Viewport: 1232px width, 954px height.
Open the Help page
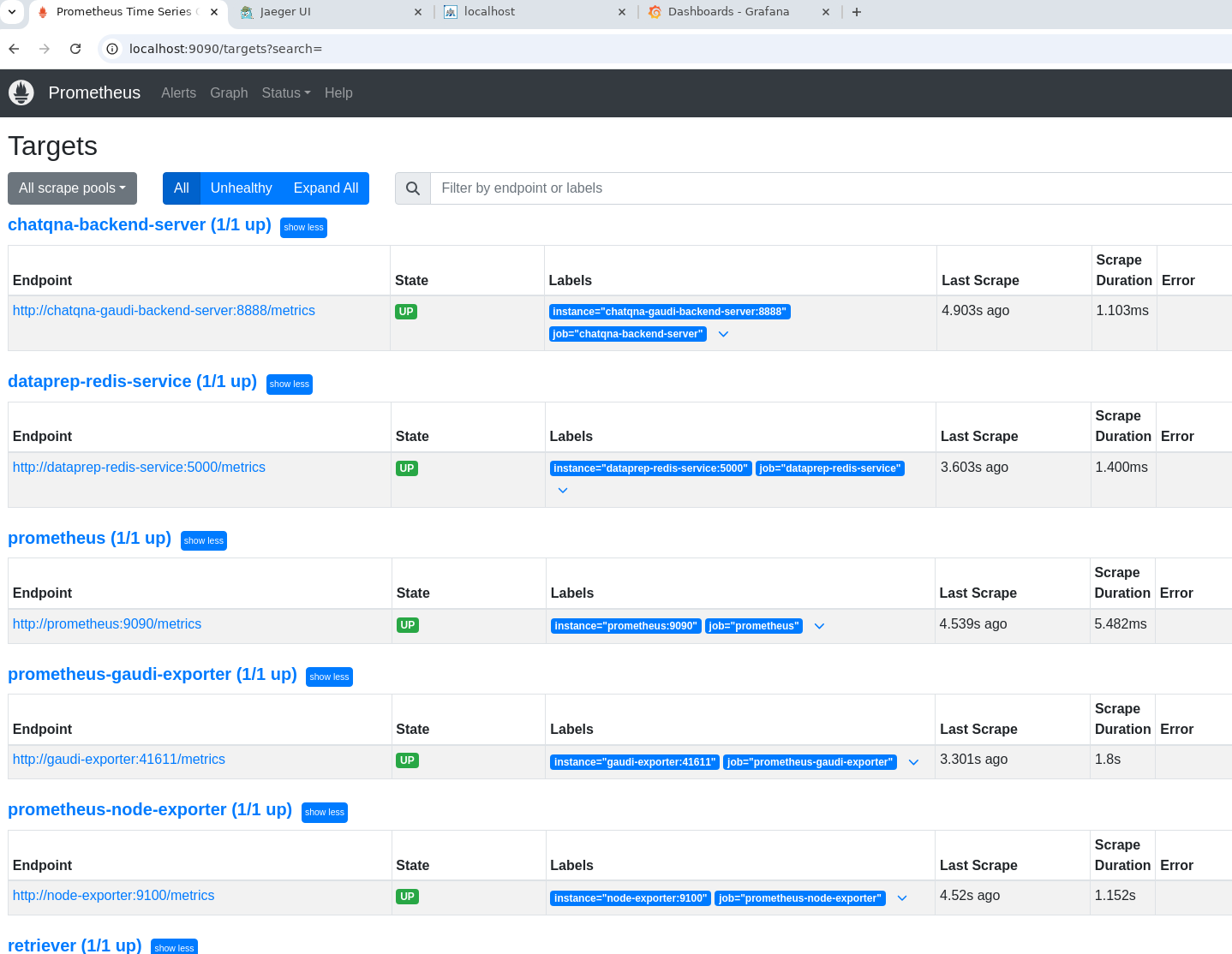tap(338, 92)
